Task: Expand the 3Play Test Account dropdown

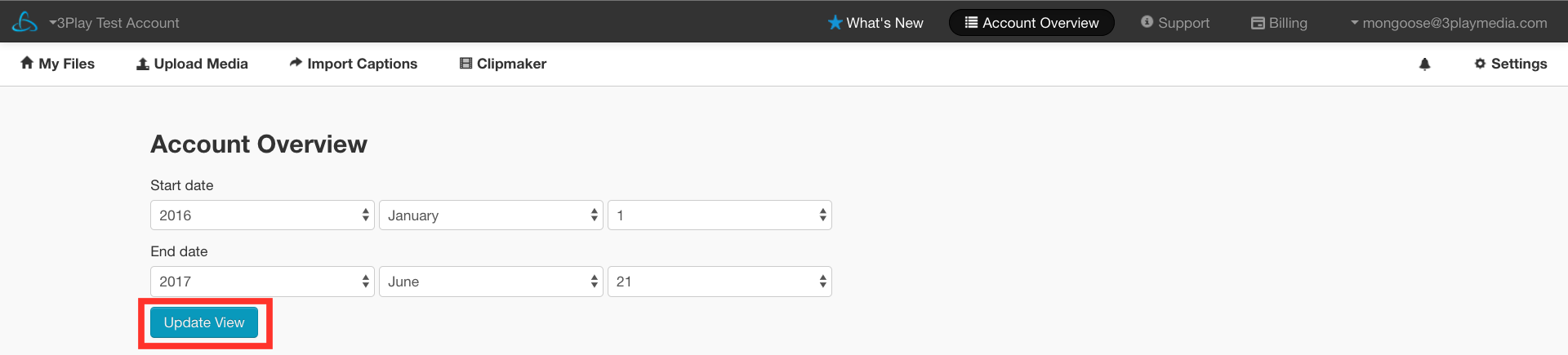Action: (114, 23)
